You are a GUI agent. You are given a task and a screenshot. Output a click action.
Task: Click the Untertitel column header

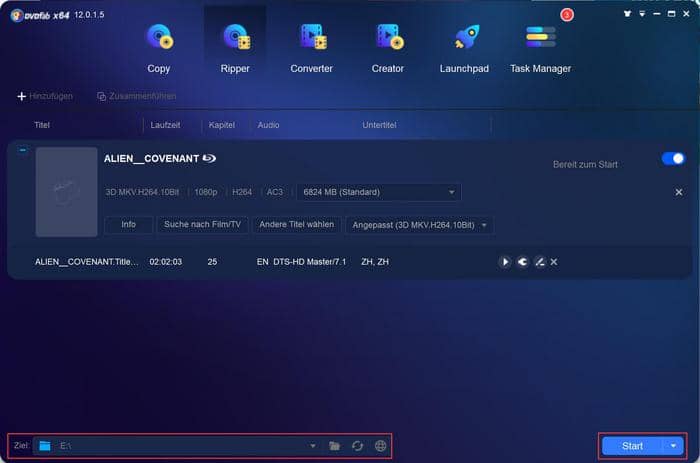click(x=379, y=125)
